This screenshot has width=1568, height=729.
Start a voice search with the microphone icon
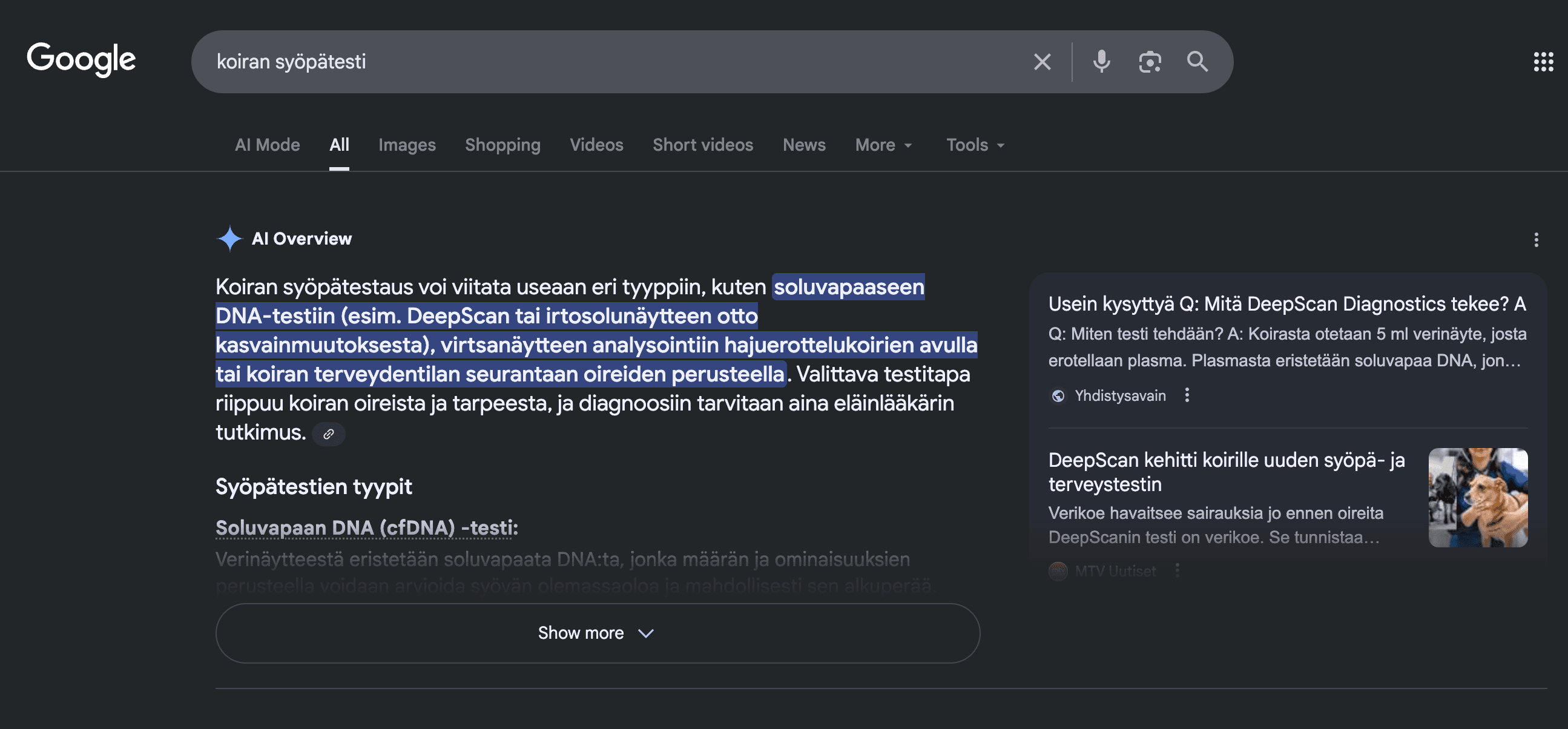click(x=1101, y=61)
